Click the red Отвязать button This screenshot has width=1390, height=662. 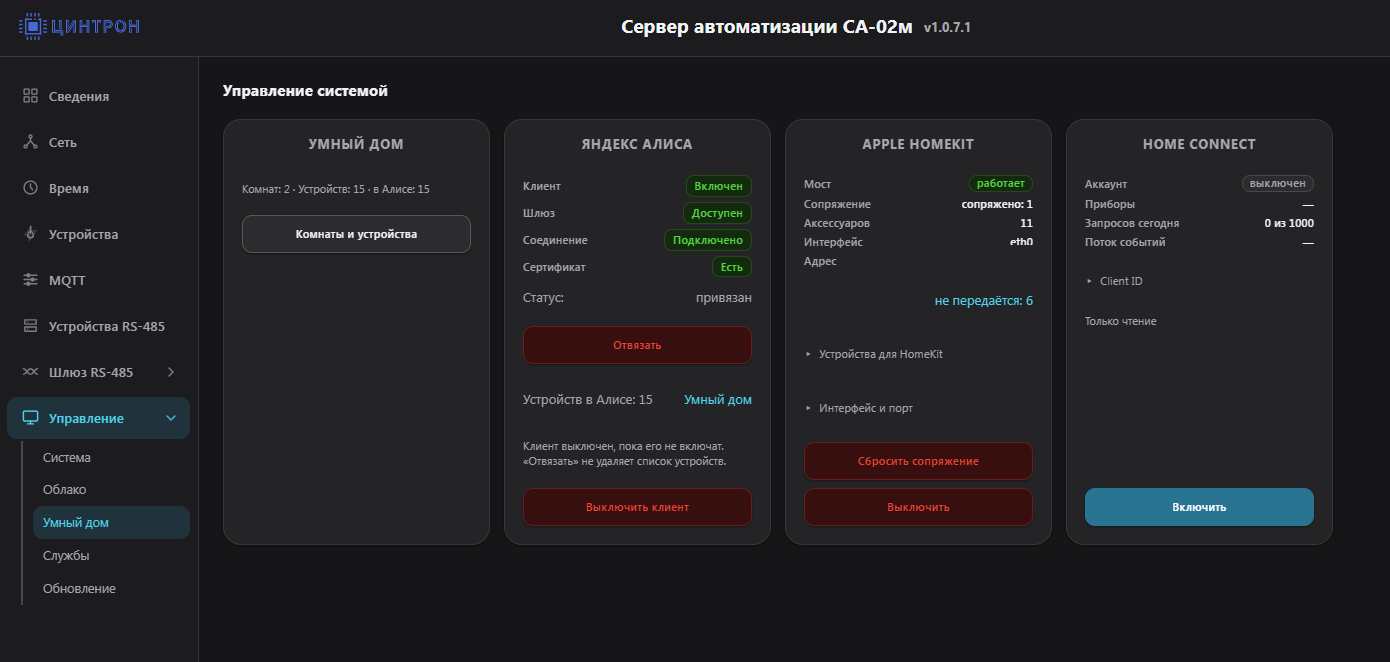(x=637, y=345)
